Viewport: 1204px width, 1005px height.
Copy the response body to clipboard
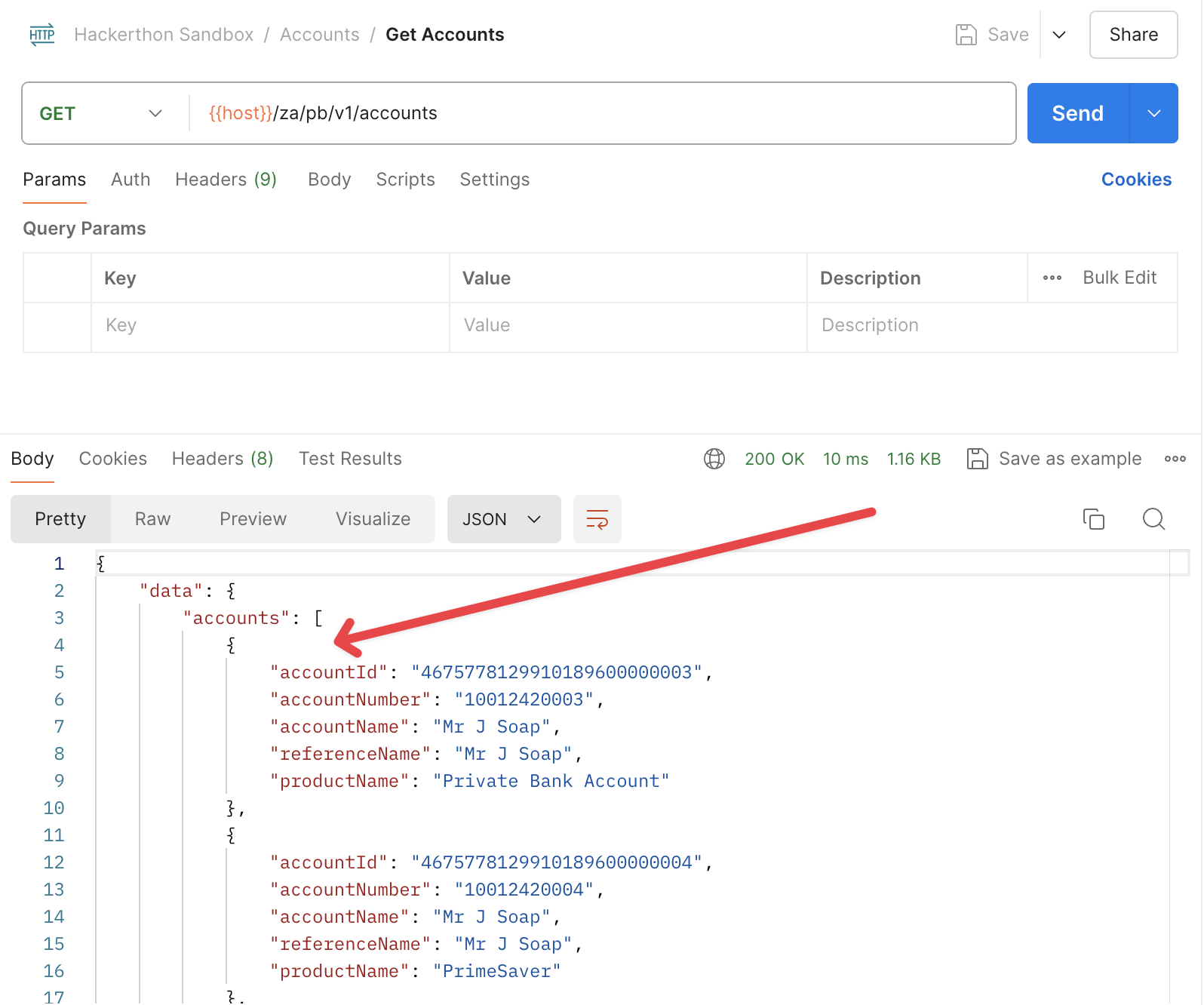click(x=1093, y=519)
